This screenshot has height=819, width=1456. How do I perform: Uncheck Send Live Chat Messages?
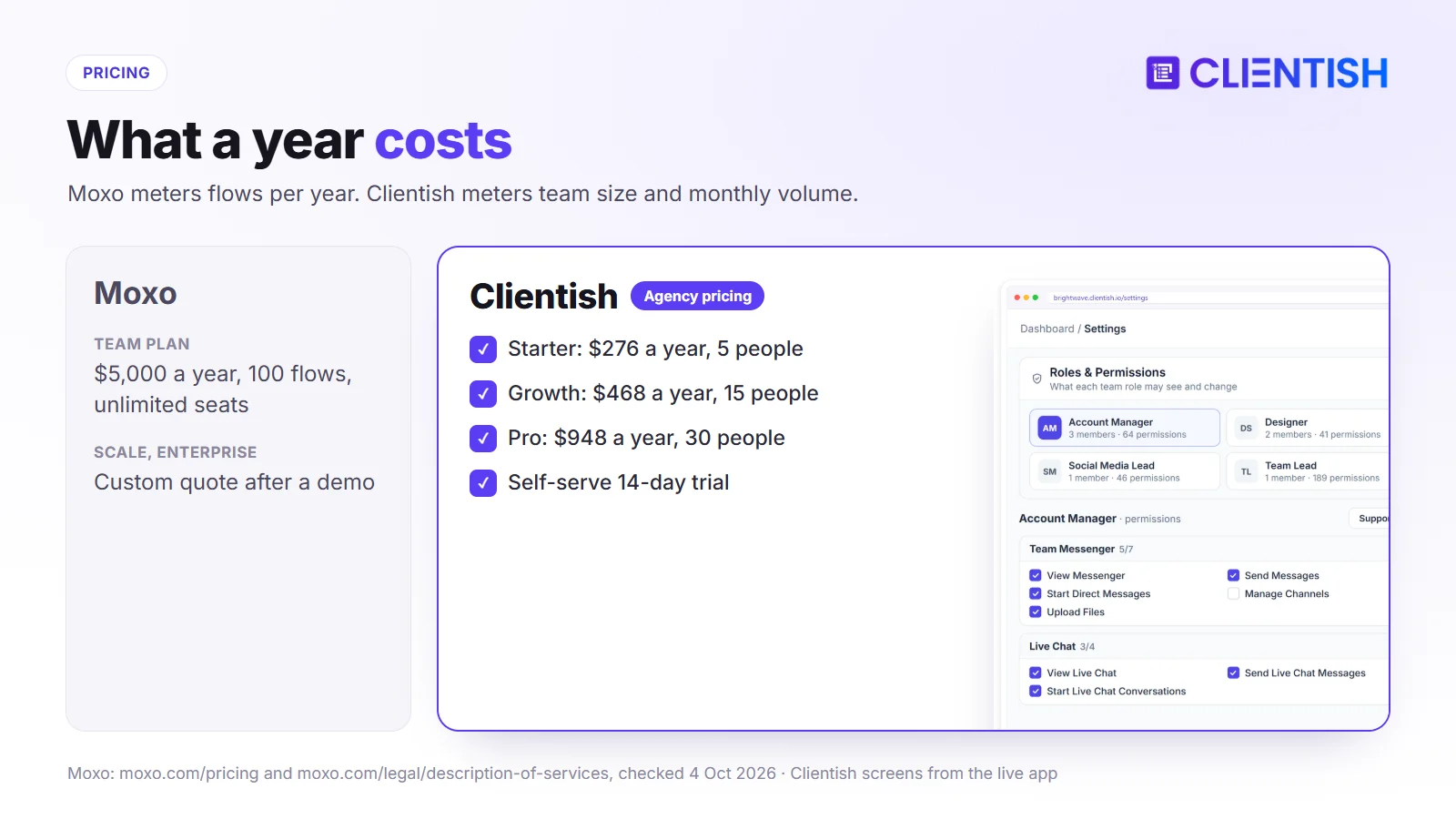[x=1233, y=672]
